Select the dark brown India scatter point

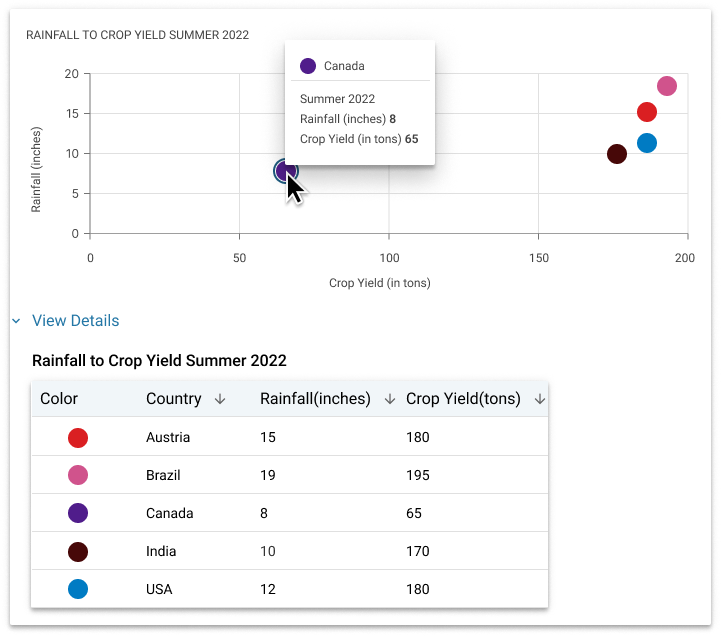[x=616, y=154]
